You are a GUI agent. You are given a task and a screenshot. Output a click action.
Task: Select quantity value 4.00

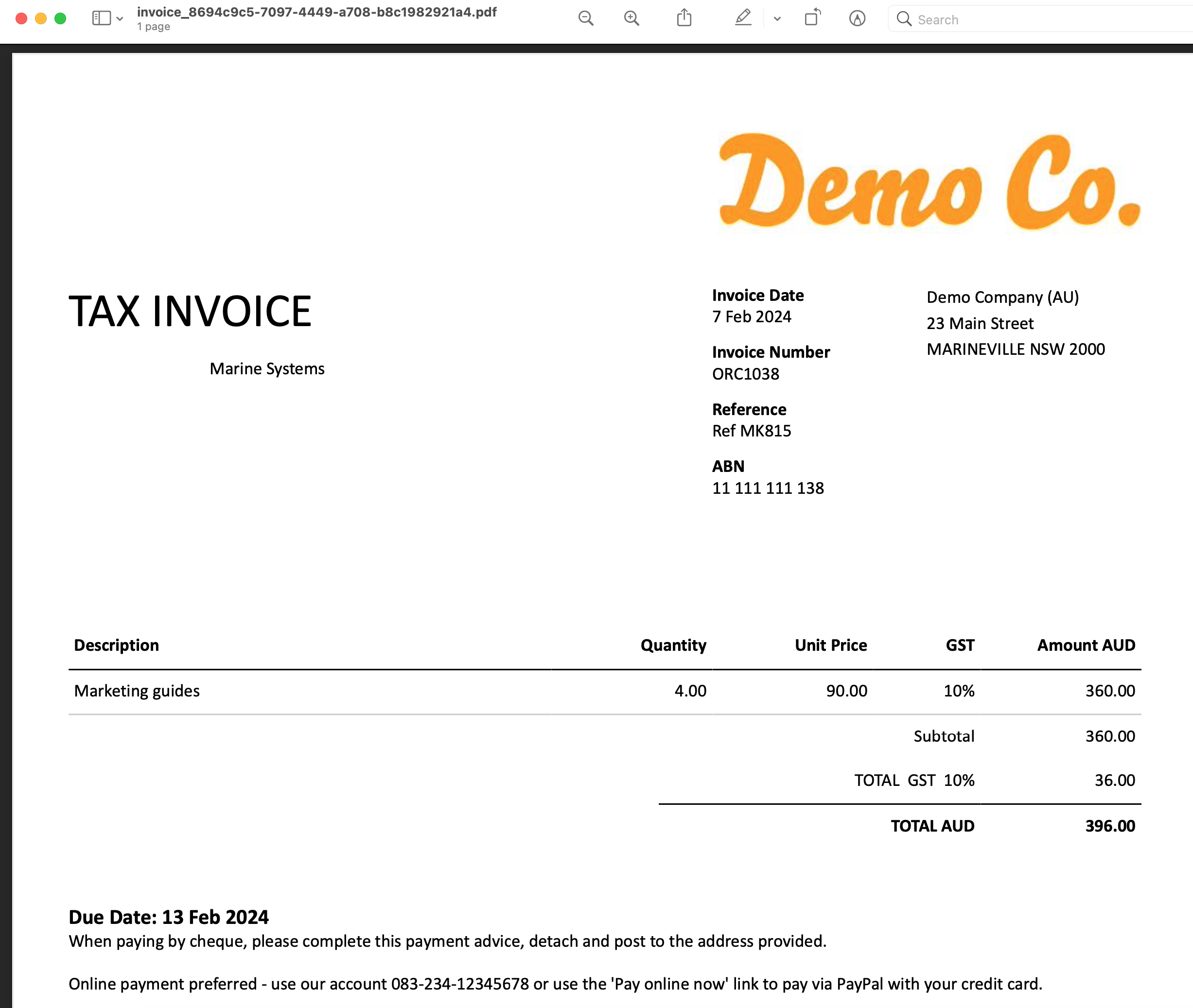(x=690, y=691)
